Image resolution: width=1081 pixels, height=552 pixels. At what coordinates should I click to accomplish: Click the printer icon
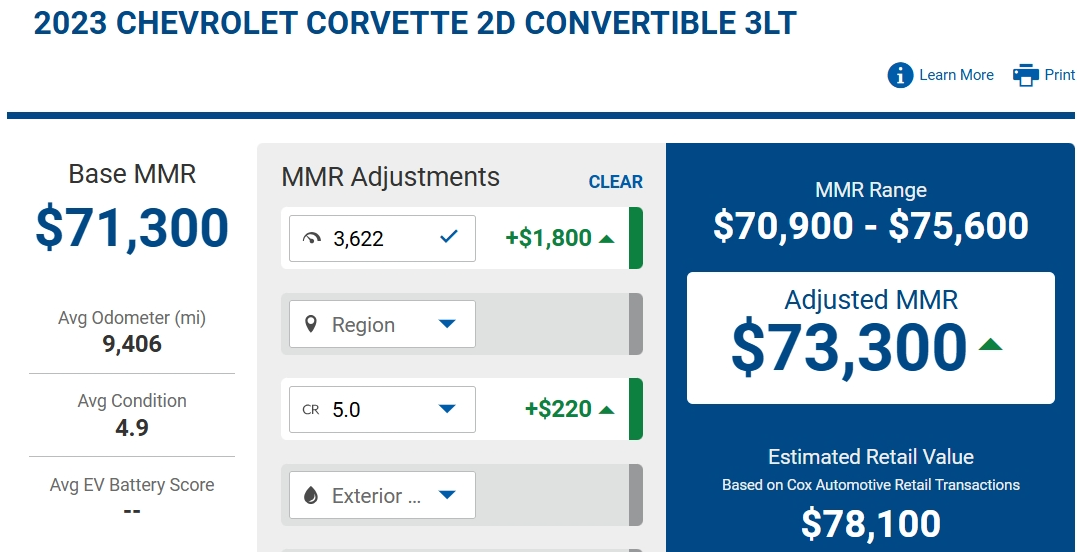coord(1025,75)
